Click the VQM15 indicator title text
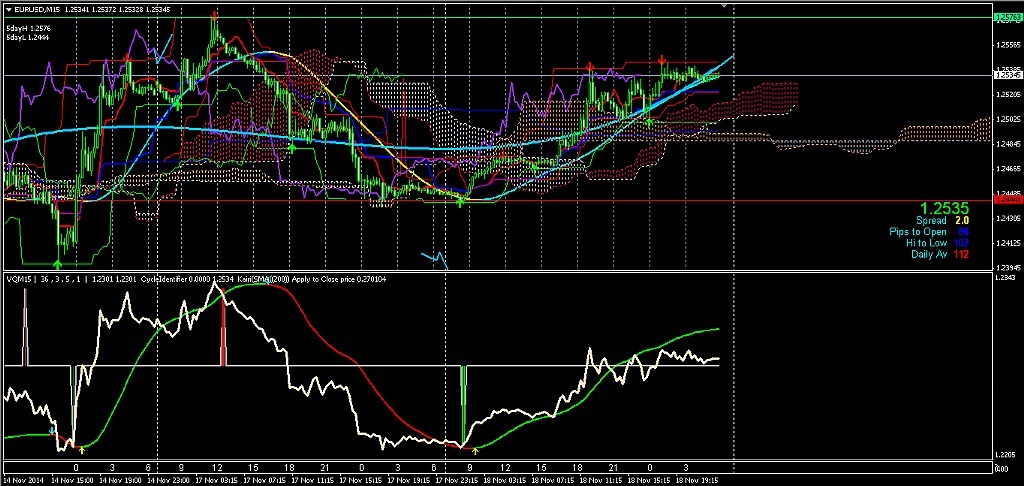Screen dimensions: 1024x486 tap(18, 279)
